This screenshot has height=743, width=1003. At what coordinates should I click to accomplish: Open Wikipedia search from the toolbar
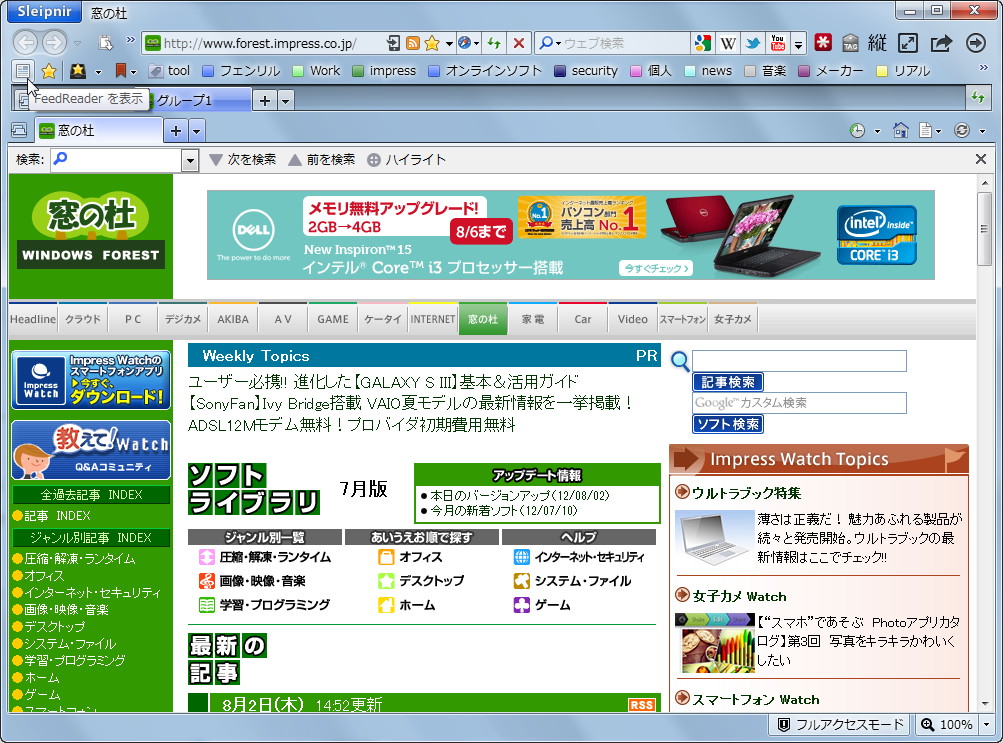[x=729, y=44]
